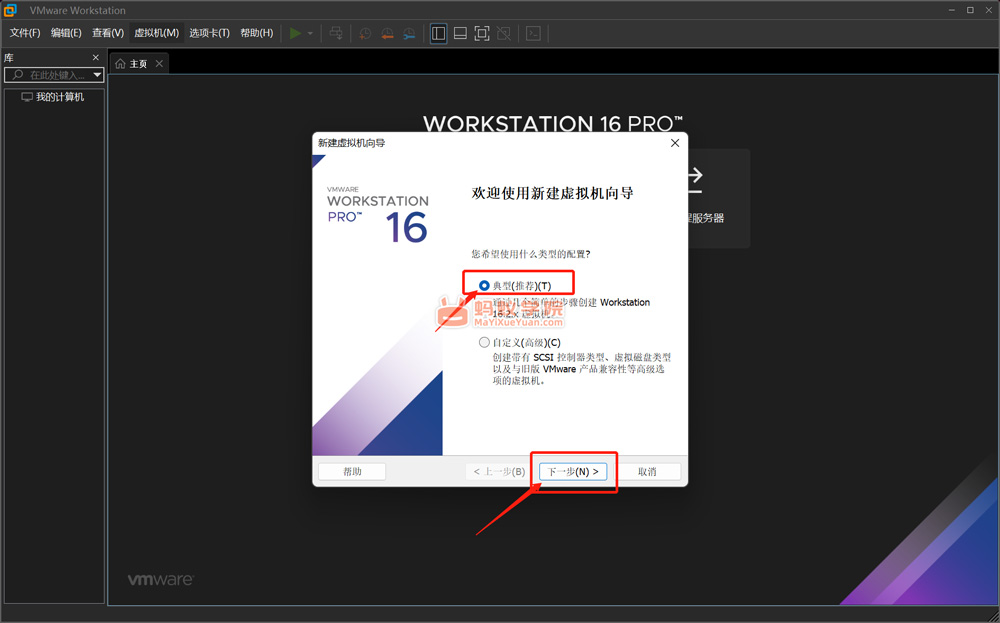
Task: Close the 库 library panel
Action: coord(96,57)
